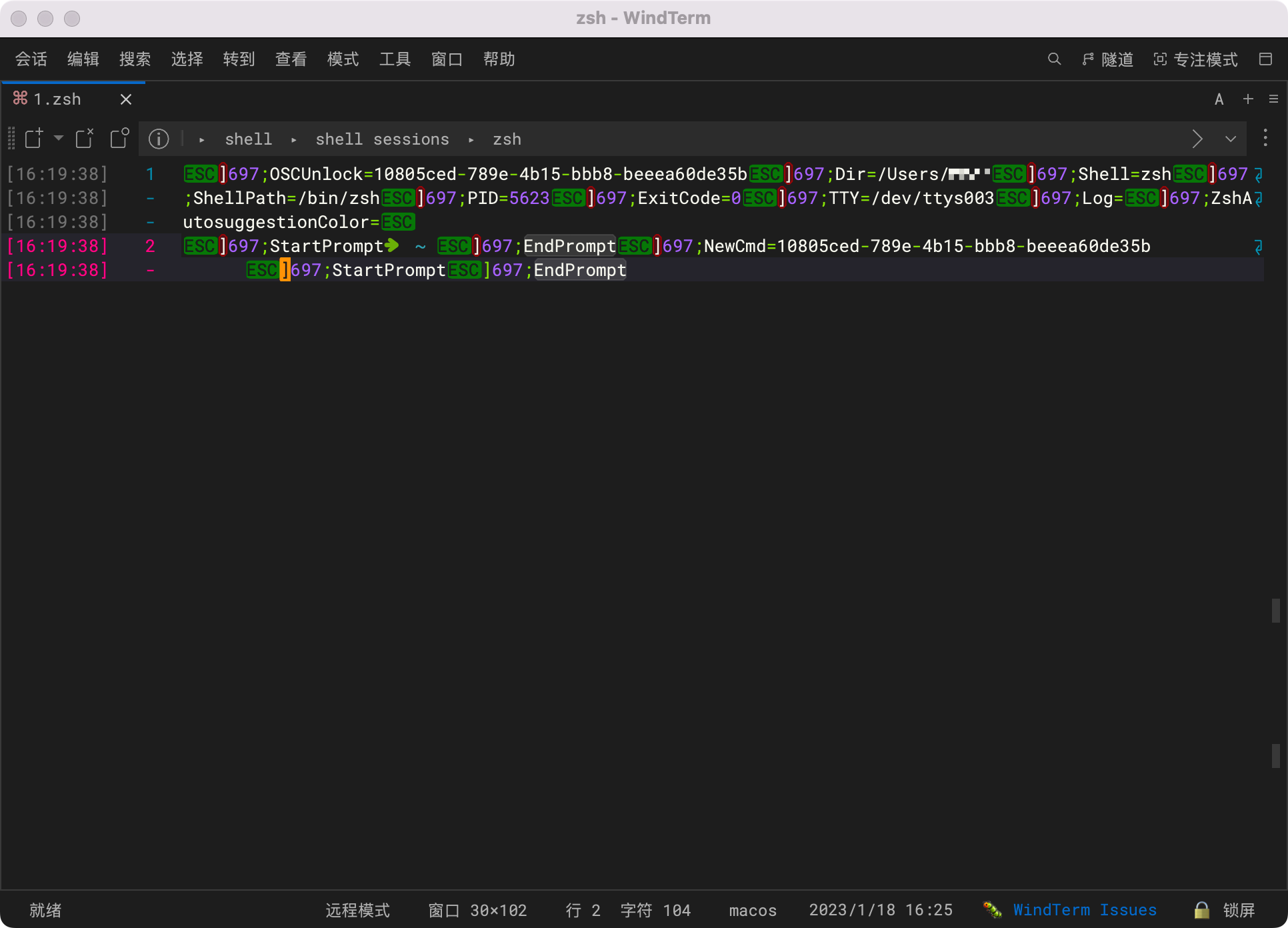This screenshot has height=928, width=1288.
Task: Click the new session icon
Action: 34,139
